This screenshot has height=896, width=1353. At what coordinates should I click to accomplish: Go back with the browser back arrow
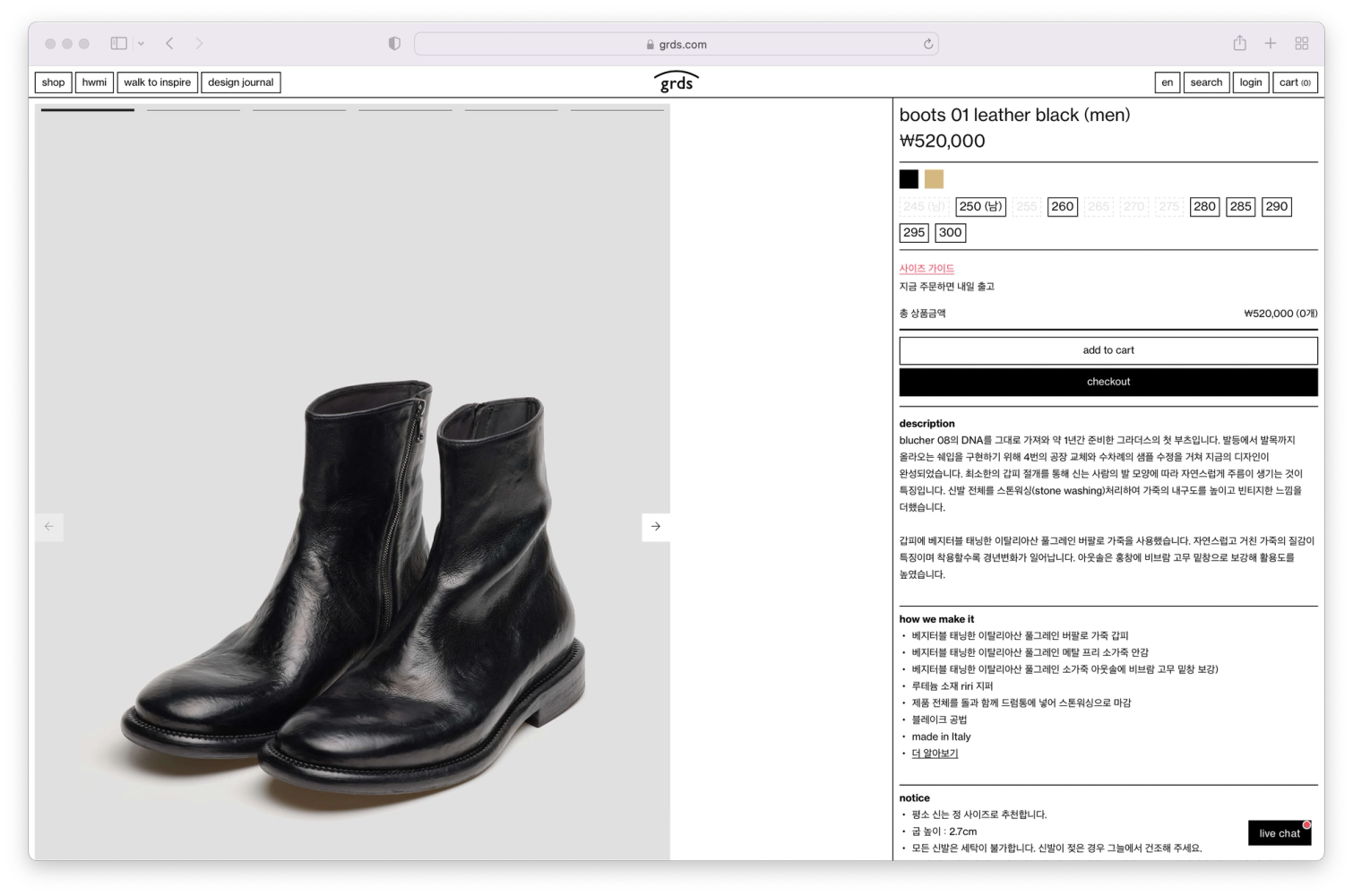169,43
